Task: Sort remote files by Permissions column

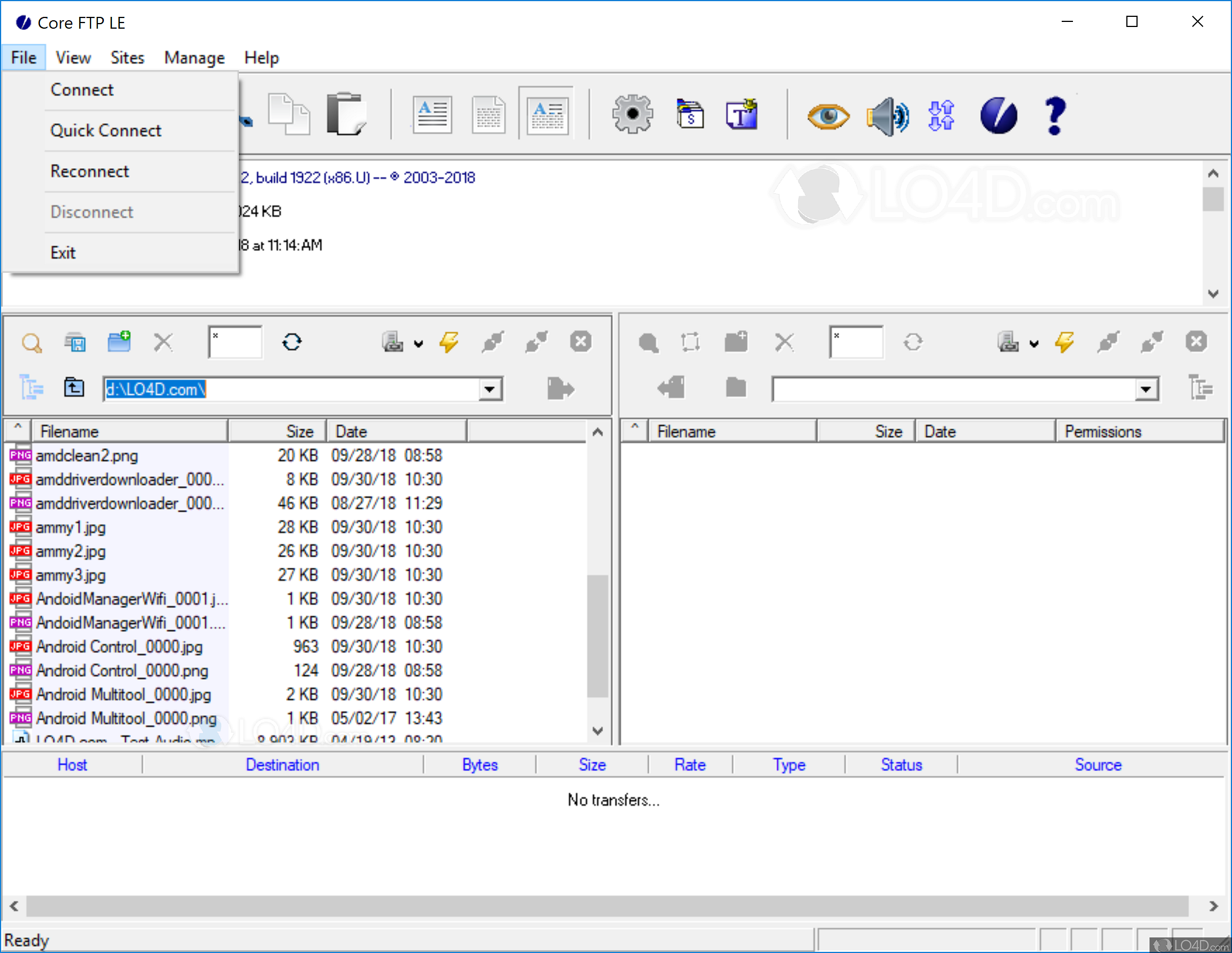Action: pos(1139,432)
